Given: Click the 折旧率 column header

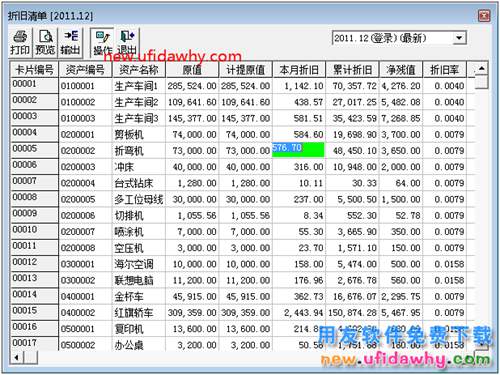Looking at the screenshot, I should point(444,70).
